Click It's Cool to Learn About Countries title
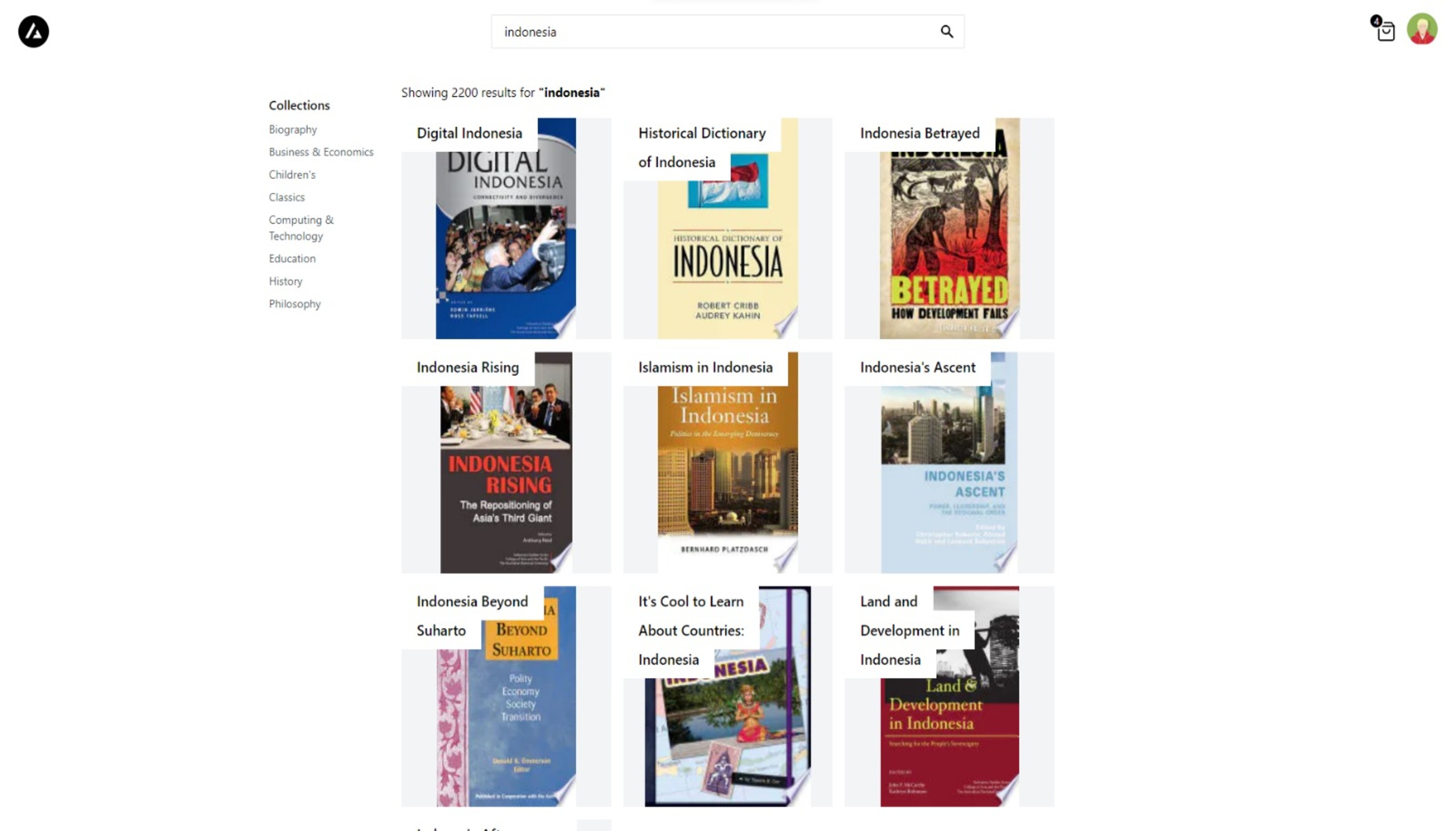This screenshot has width=1456, height=831. click(x=691, y=630)
